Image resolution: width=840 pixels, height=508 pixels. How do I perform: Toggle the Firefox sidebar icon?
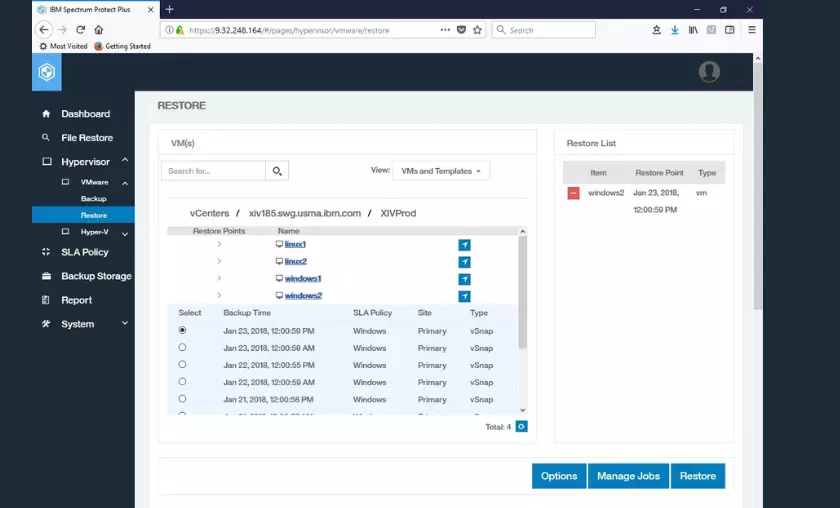pyautogui.click(x=730, y=30)
